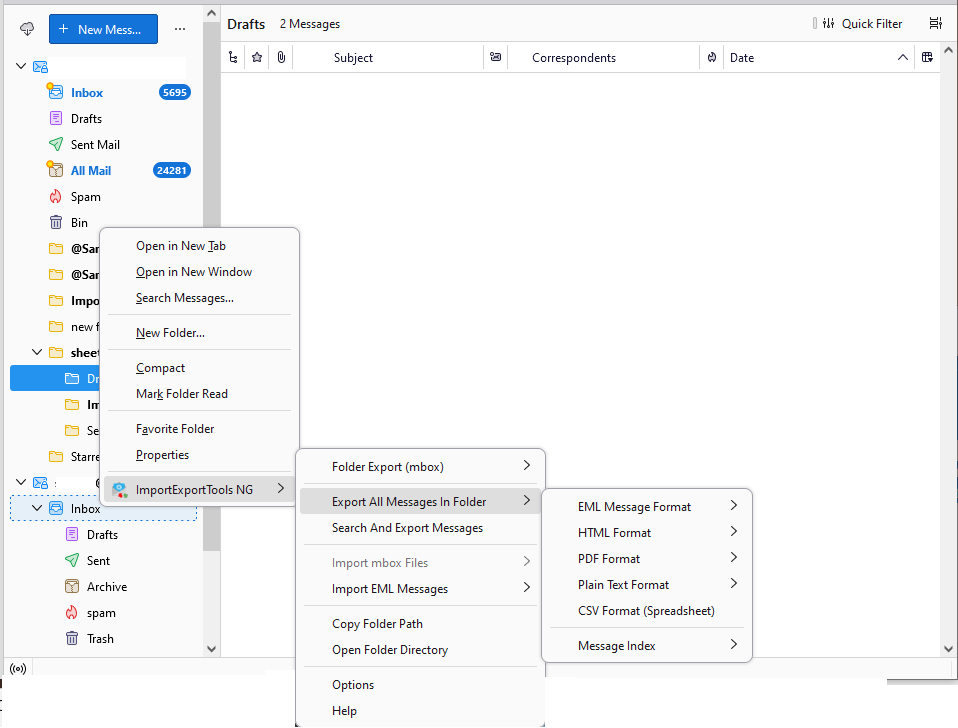Expand the Message Index submenu
The width and height of the screenshot is (958, 728).
647,646
